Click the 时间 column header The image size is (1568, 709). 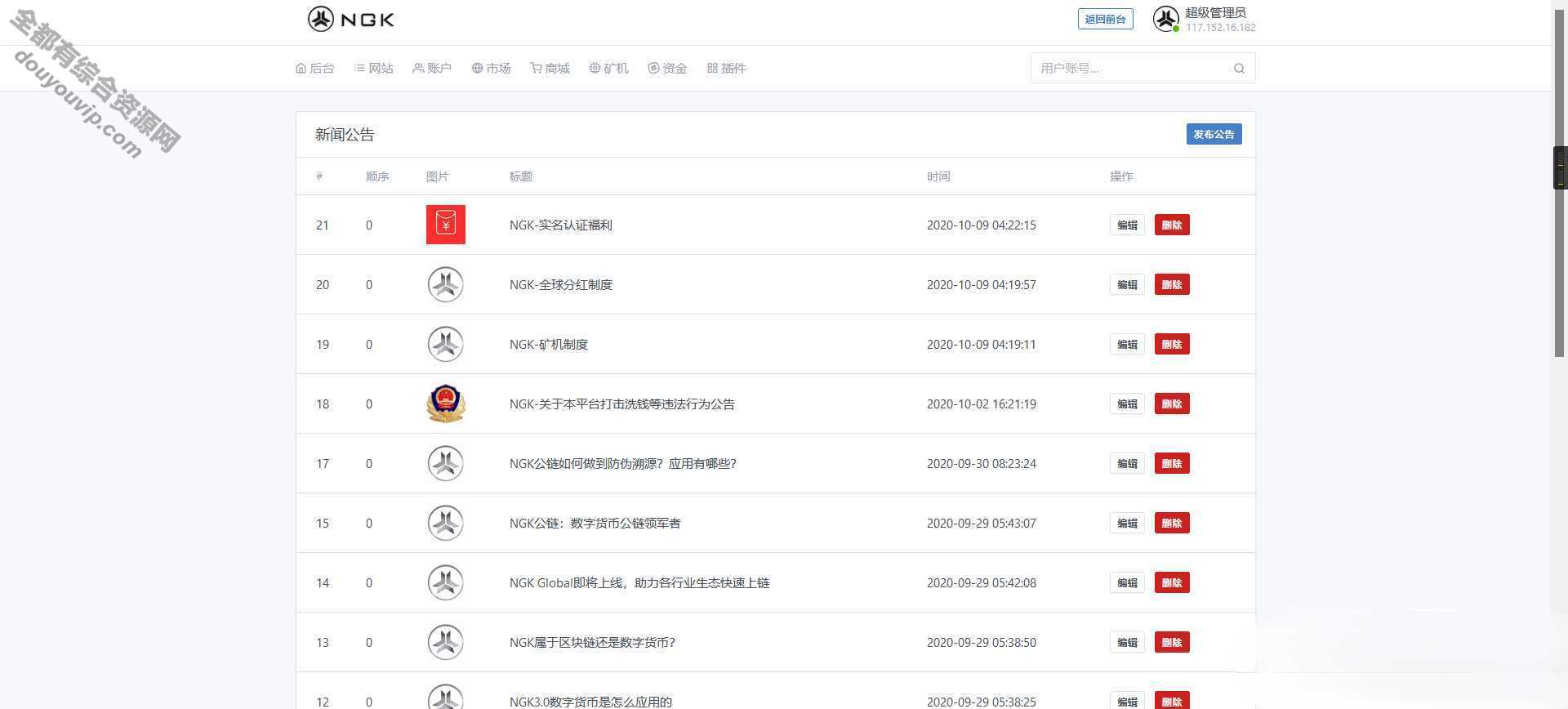938,176
